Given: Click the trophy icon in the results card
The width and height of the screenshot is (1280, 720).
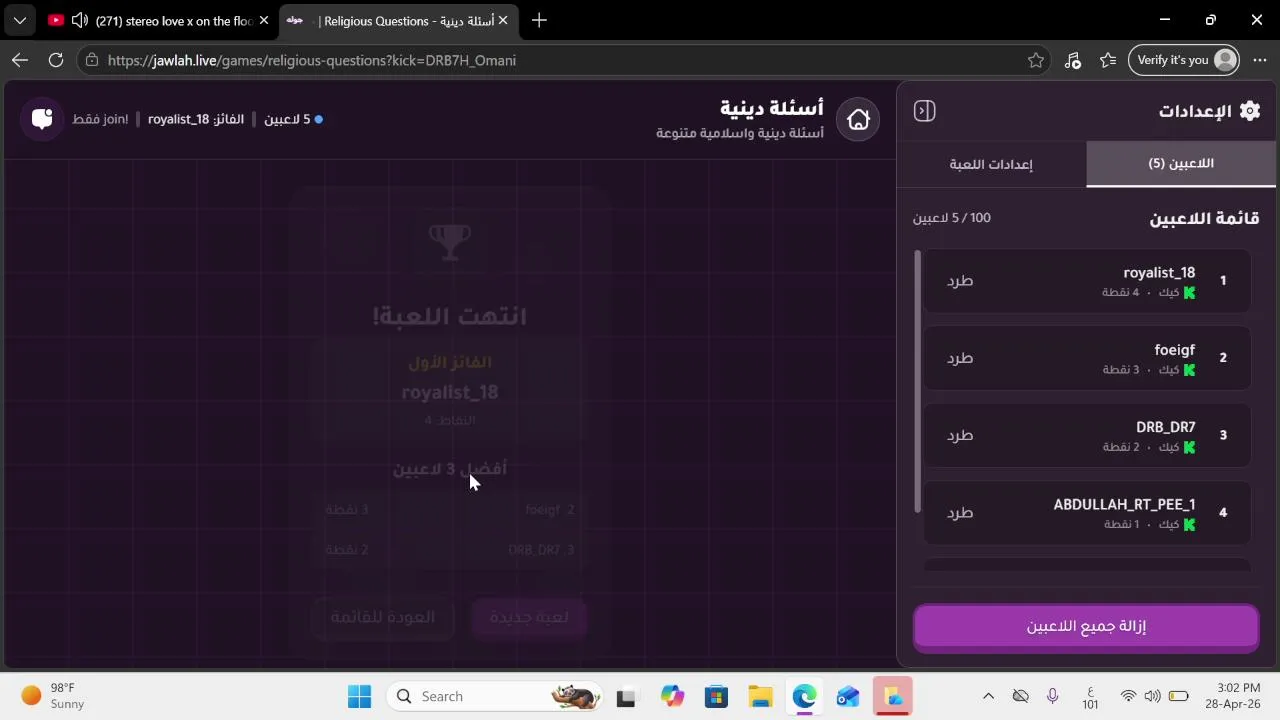Looking at the screenshot, I should pos(449,240).
